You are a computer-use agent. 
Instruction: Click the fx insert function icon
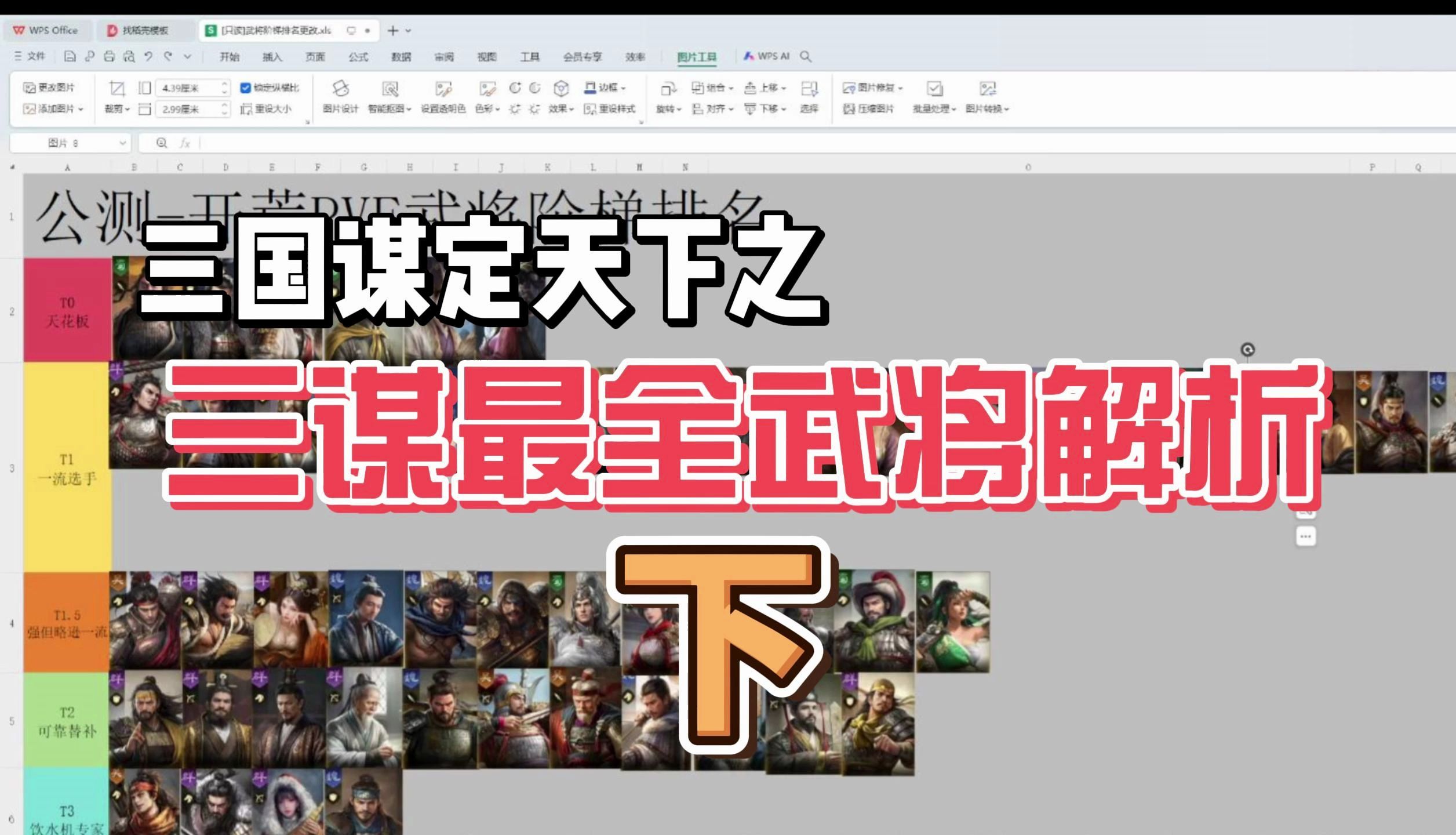[x=185, y=143]
